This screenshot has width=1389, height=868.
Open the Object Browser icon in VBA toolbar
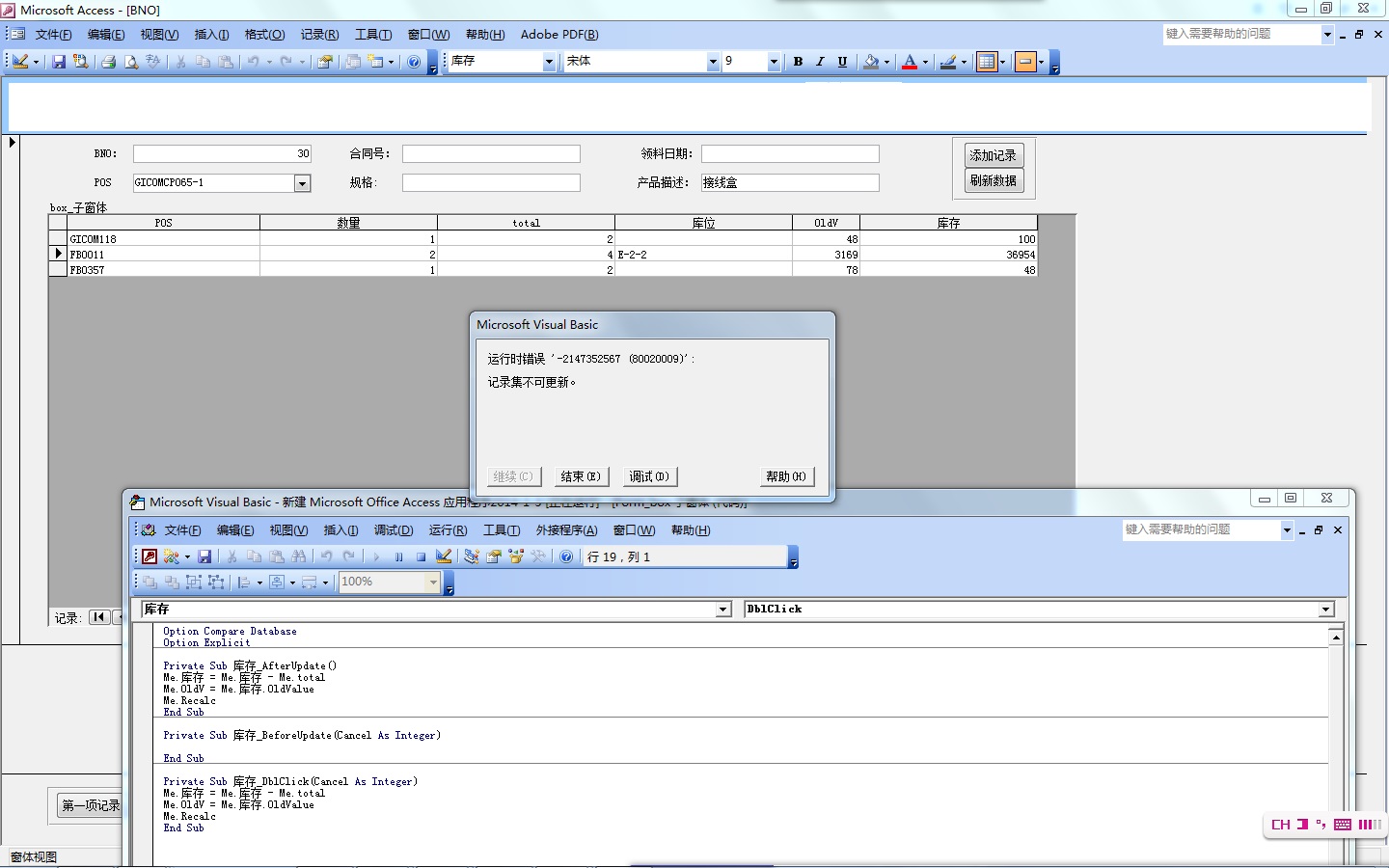pyautogui.click(x=516, y=556)
